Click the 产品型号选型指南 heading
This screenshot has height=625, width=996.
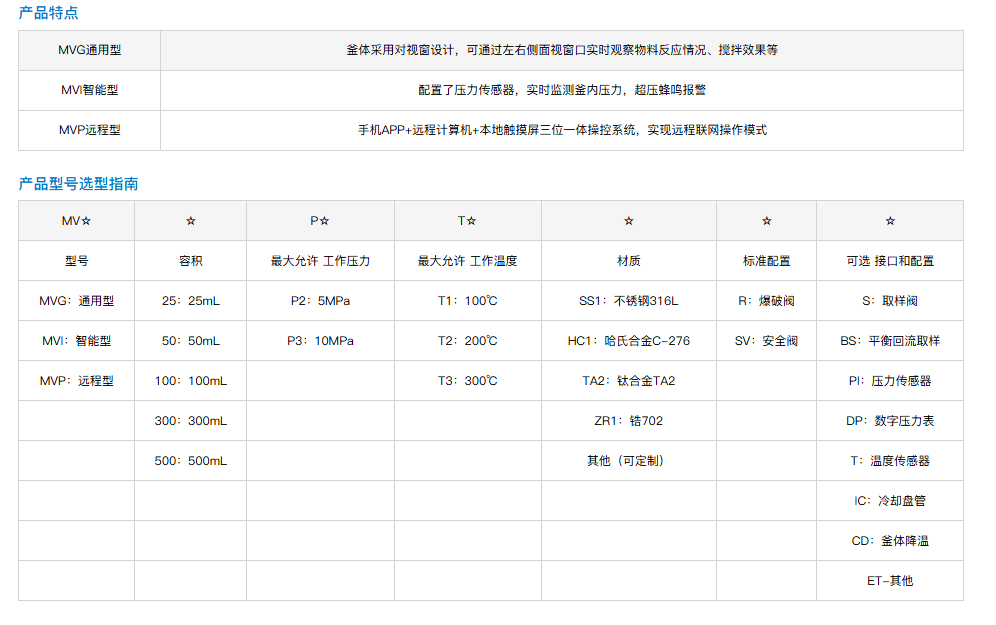[78, 184]
